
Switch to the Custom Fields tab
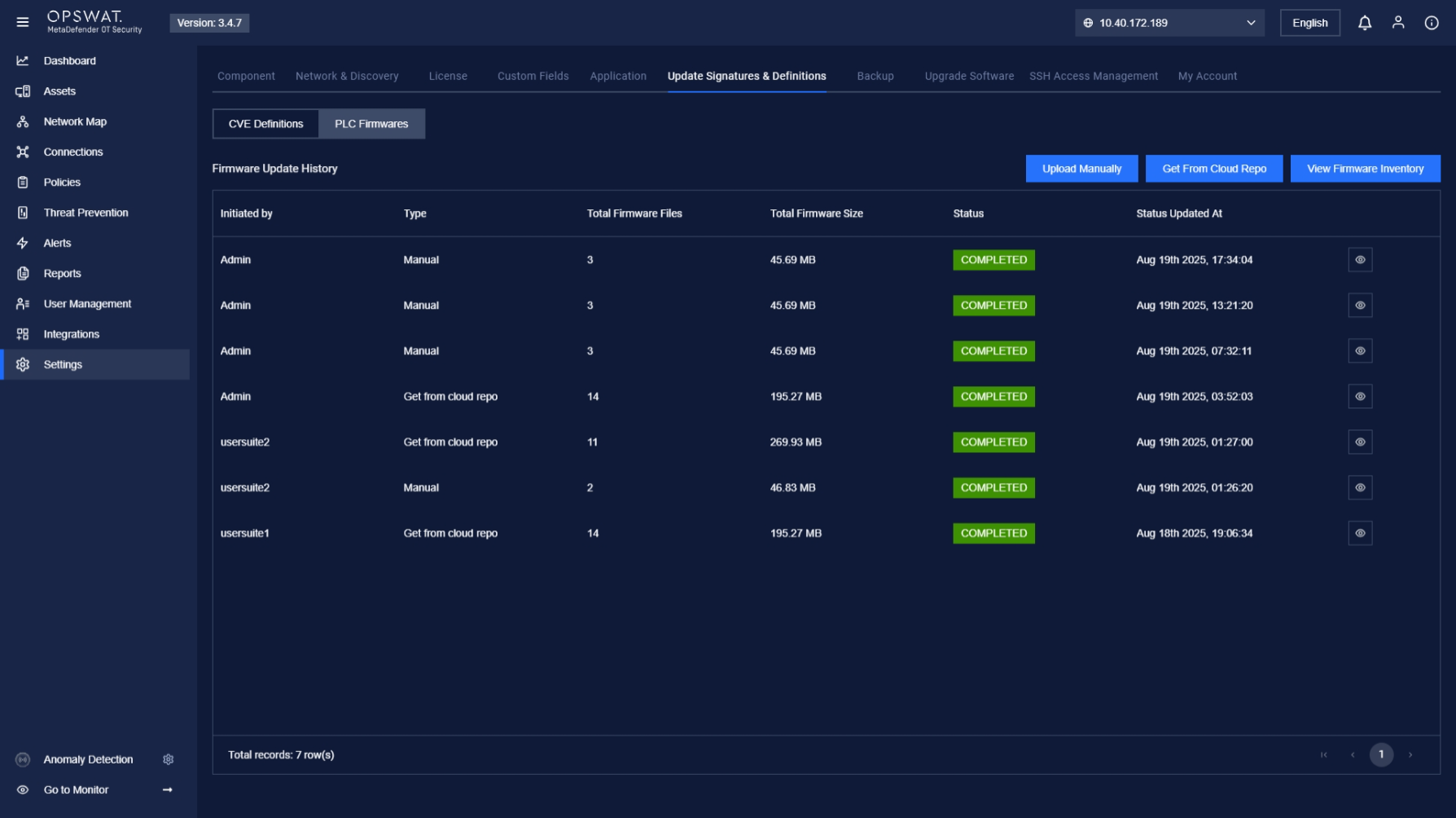pyautogui.click(x=533, y=76)
